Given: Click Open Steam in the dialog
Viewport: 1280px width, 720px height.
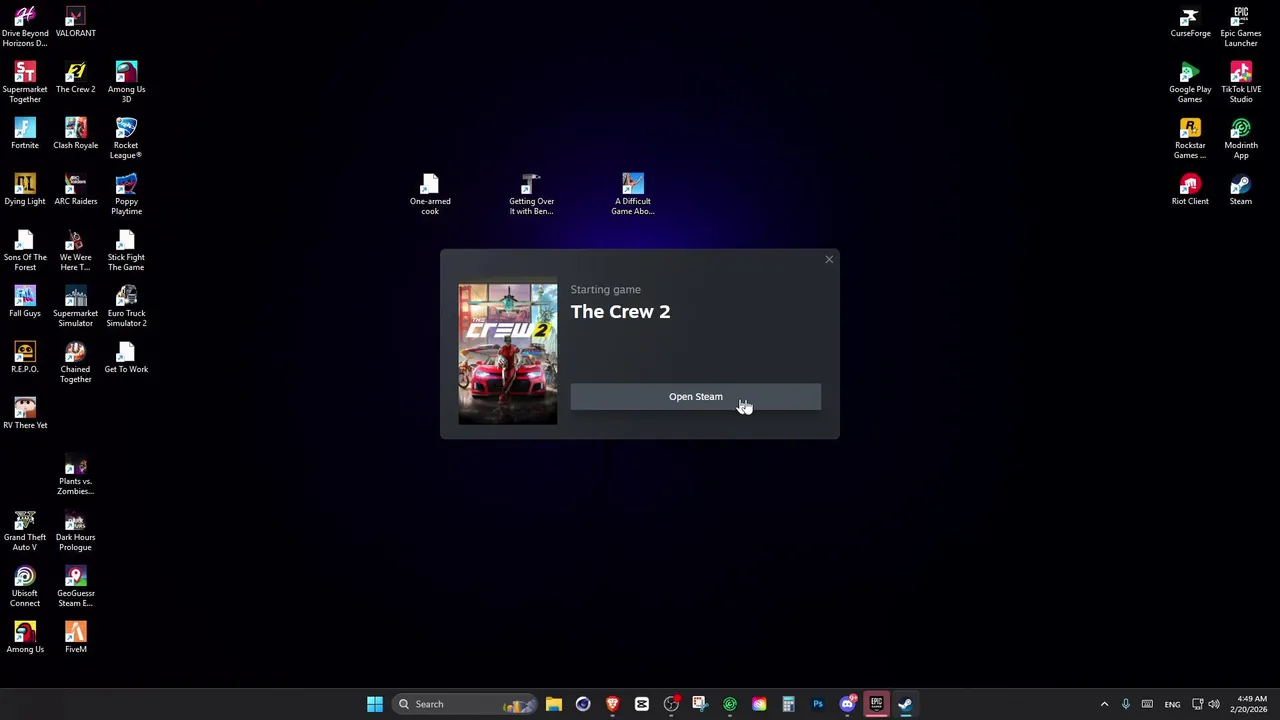Looking at the screenshot, I should tap(696, 397).
